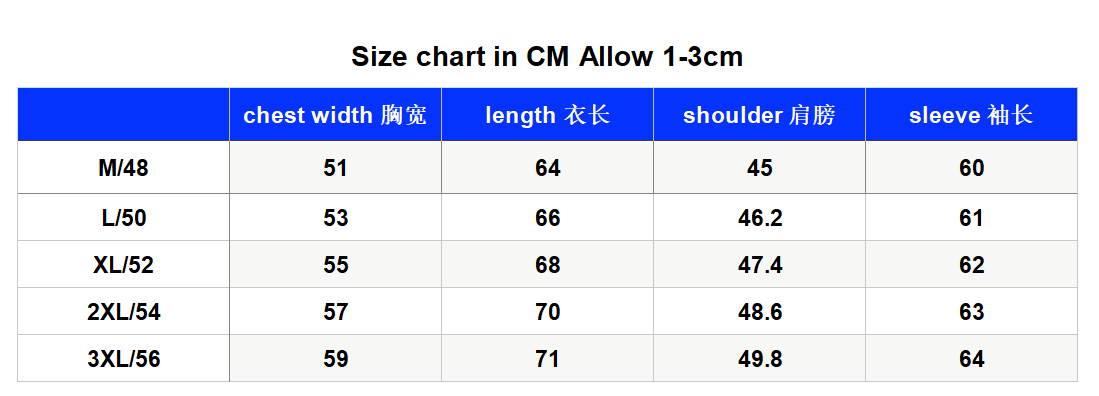The image size is (1099, 396).
Task: Select the L/50 size row label
Action: 123,218
